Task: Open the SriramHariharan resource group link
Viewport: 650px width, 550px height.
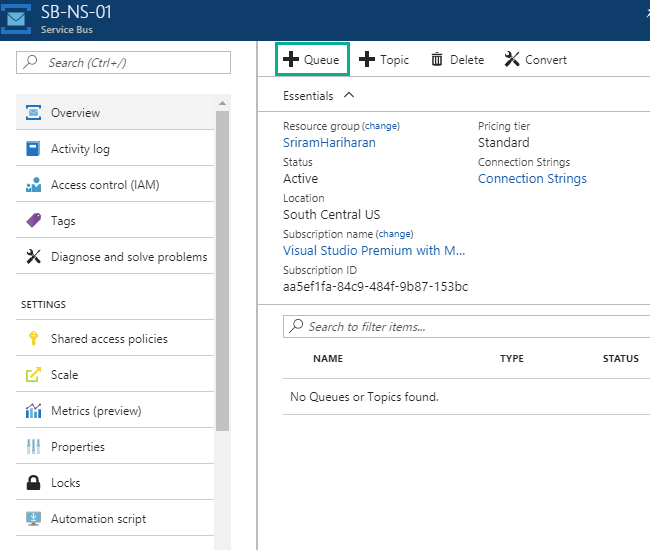Action: (329, 143)
